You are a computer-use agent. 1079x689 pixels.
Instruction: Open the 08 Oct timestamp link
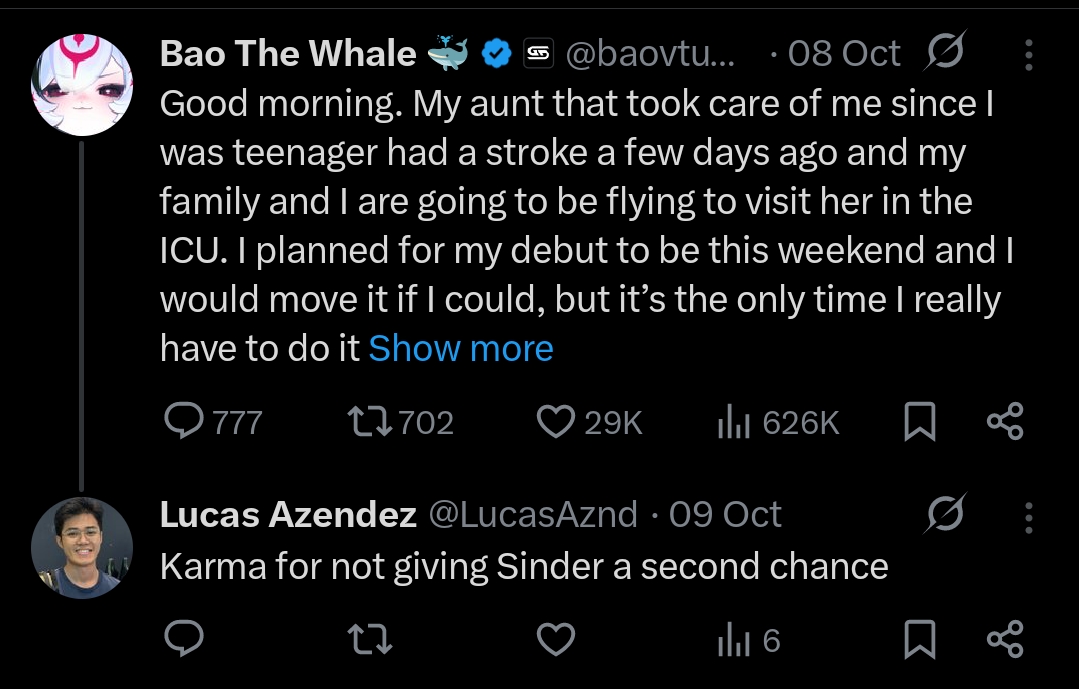click(843, 53)
